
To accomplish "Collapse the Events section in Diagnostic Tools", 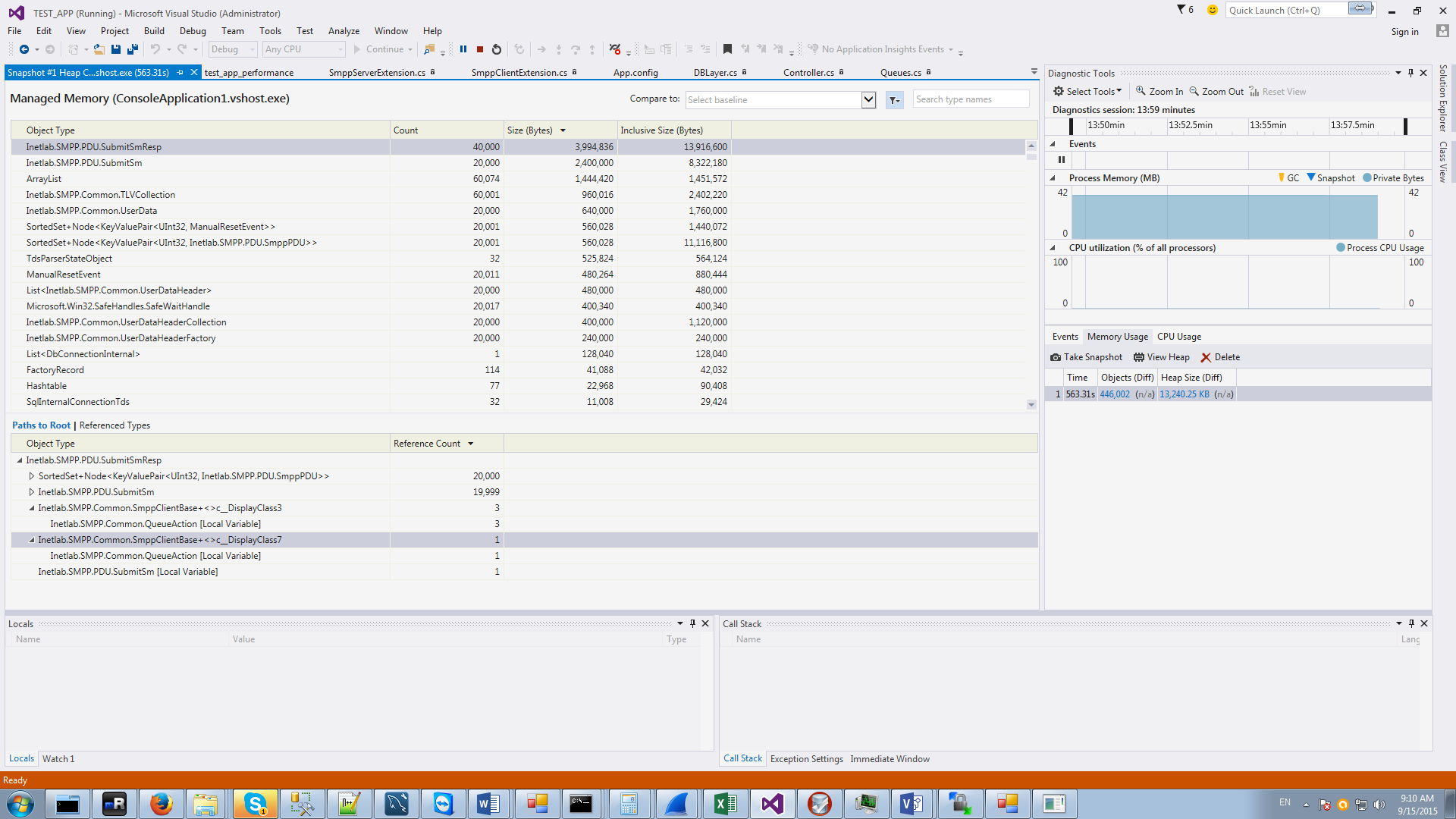I will pyautogui.click(x=1053, y=144).
